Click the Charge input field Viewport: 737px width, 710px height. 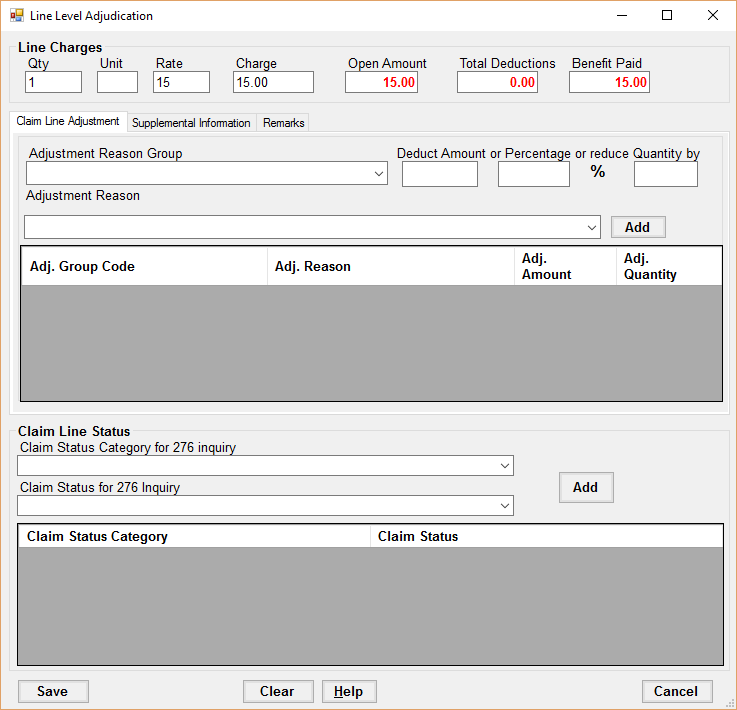pyautogui.click(x=273, y=82)
